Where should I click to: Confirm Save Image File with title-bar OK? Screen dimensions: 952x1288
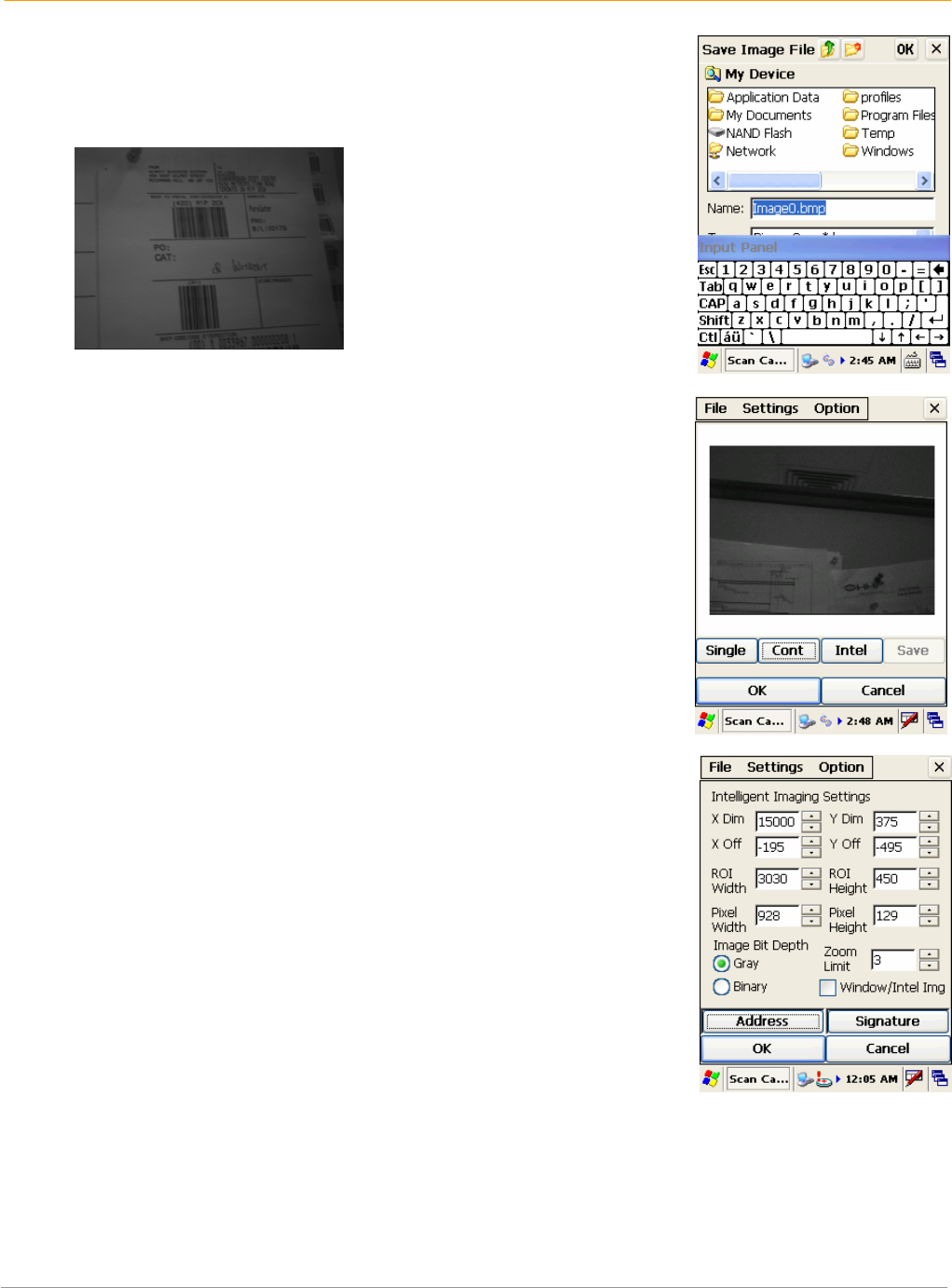[905, 49]
